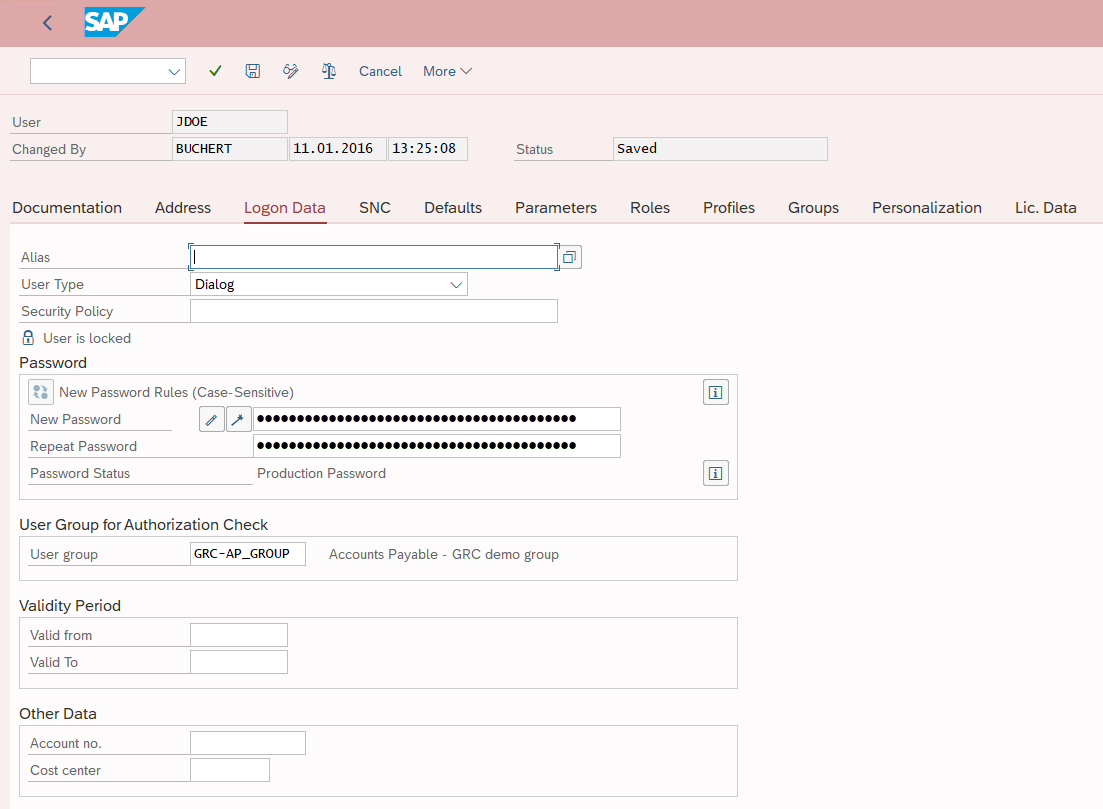
Task: Click the Cancel button
Action: 381,71
